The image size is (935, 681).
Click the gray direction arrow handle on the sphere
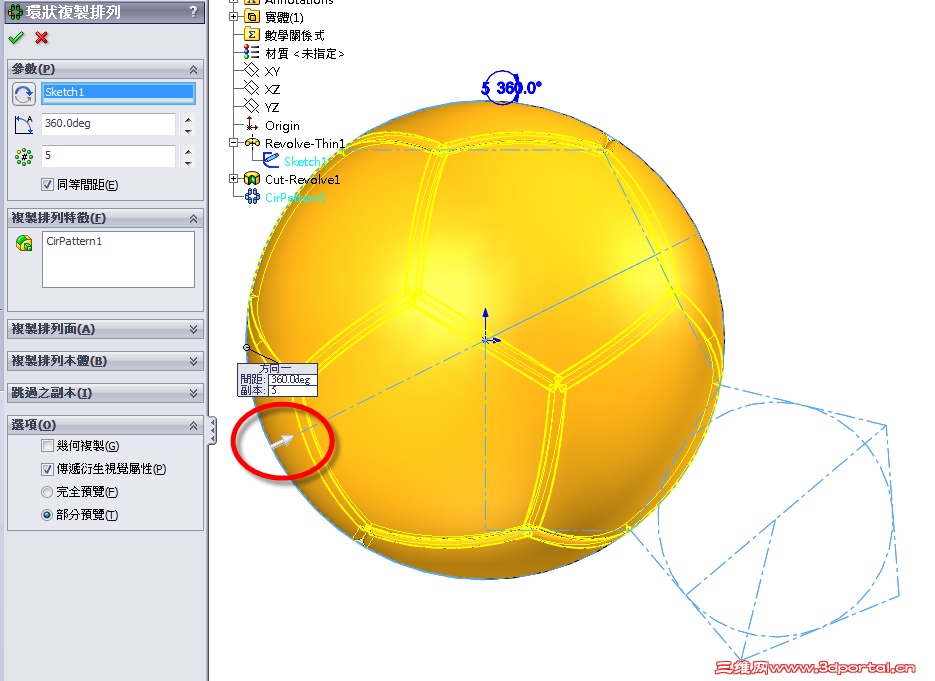point(282,442)
